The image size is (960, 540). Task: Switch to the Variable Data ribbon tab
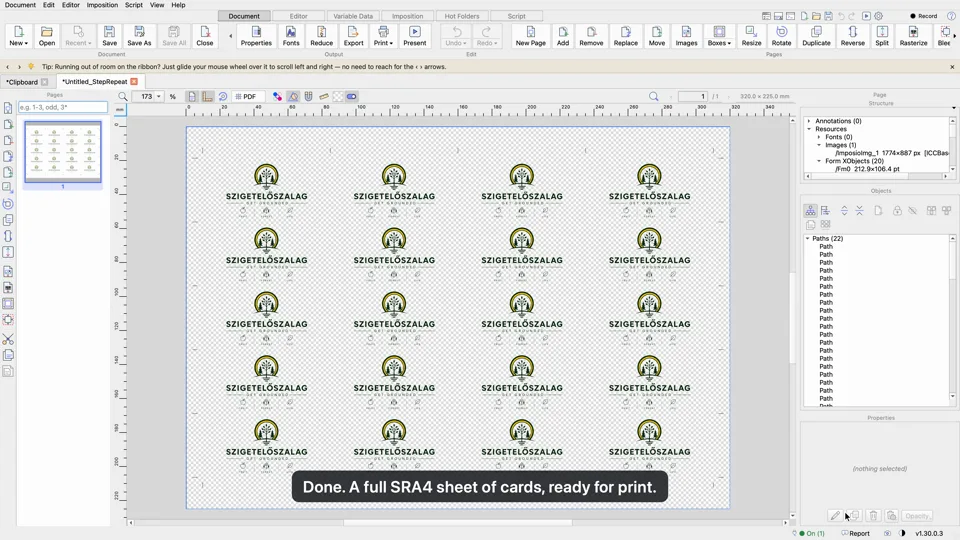[353, 16]
